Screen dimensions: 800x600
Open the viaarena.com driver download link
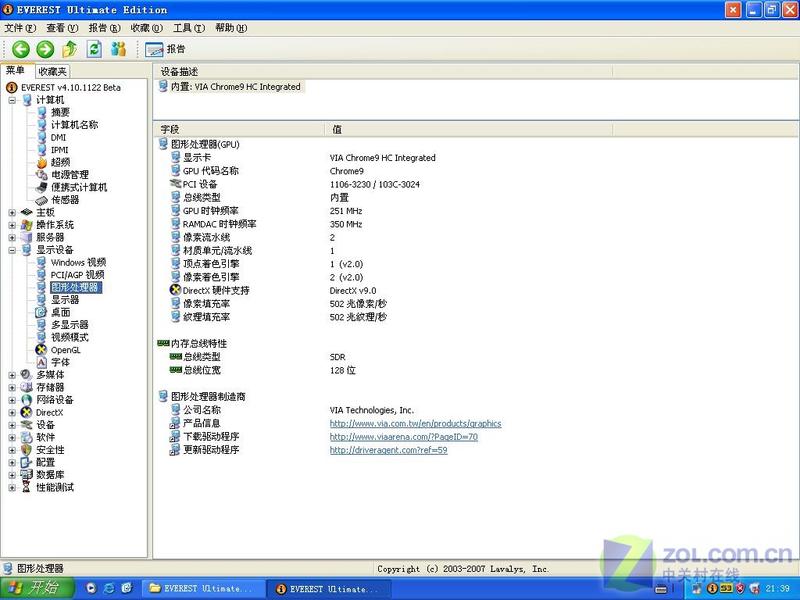click(x=404, y=437)
